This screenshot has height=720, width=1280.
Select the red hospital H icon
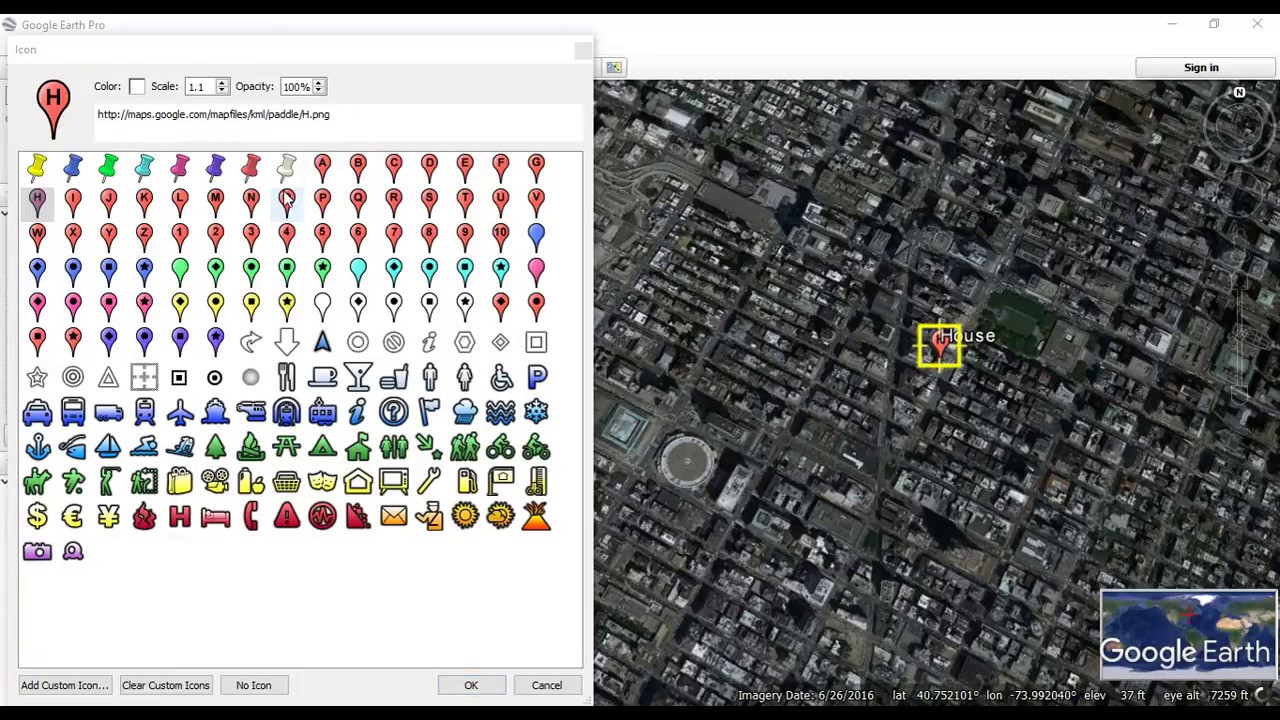click(x=180, y=517)
